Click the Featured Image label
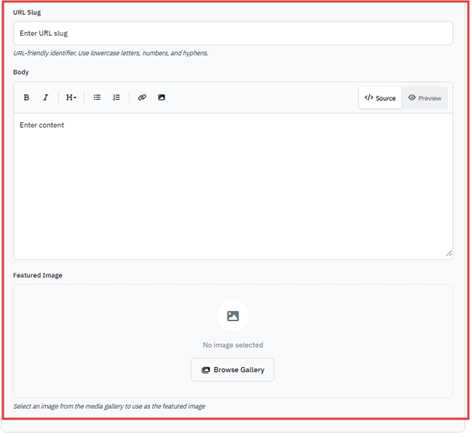 (x=38, y=275)
